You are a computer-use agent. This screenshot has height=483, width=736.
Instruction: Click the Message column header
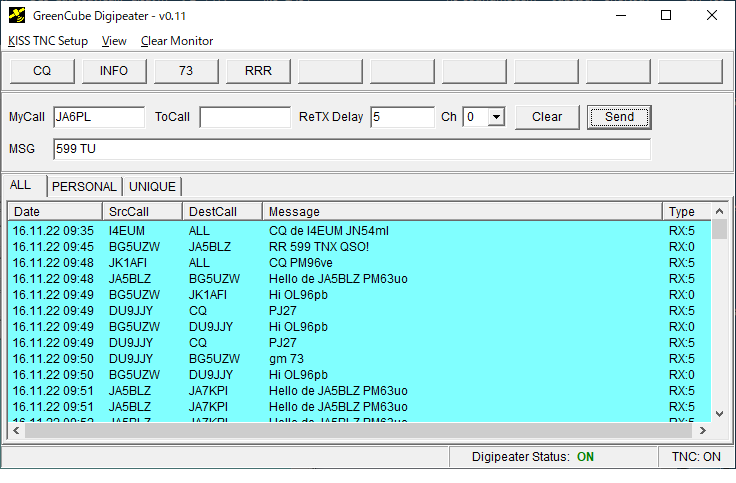(x=462, y=212)
